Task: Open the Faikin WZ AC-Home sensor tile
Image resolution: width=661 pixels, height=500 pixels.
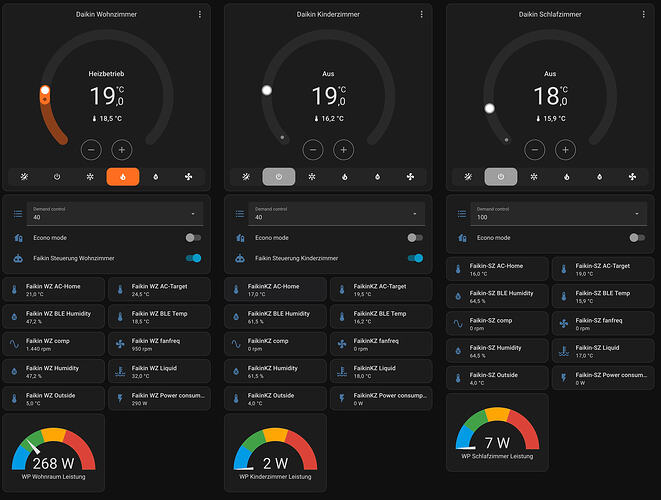Action: (x=54, y=290)
